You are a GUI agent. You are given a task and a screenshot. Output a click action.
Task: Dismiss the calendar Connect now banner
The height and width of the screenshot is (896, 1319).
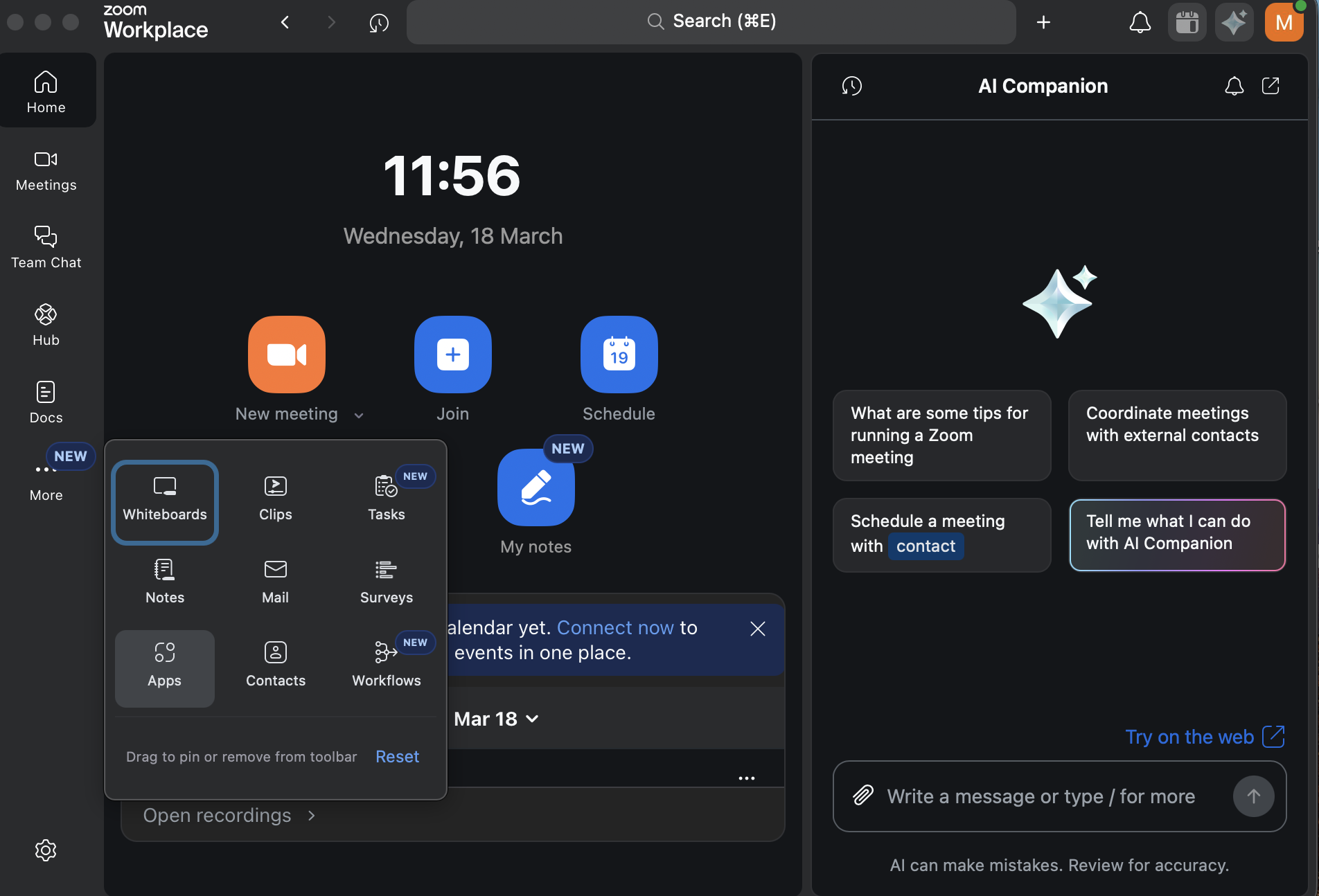coord(757,629)
